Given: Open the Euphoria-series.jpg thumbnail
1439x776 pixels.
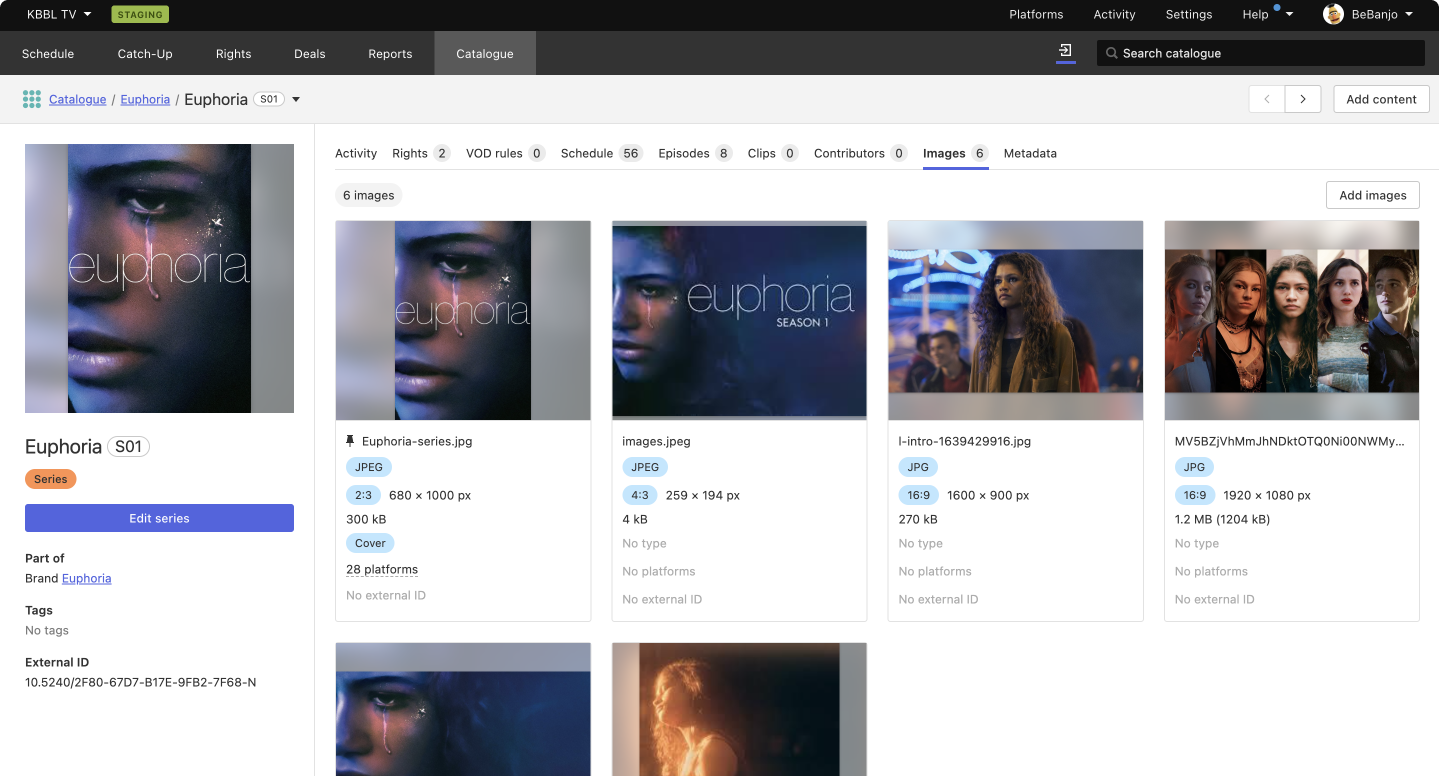Looking at the screenshot, I should tap(463, 320).
